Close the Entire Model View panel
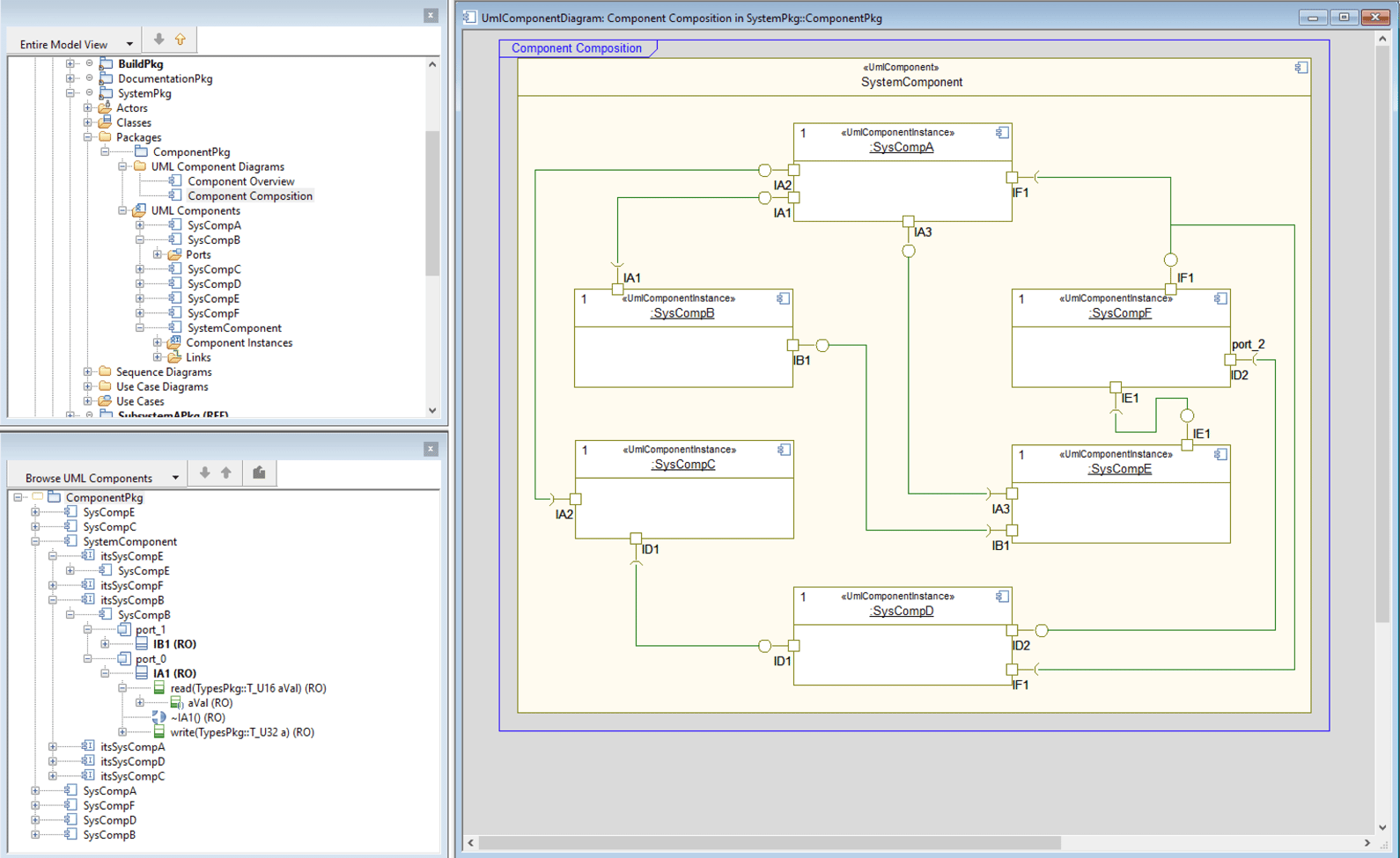 click(431, 15)
